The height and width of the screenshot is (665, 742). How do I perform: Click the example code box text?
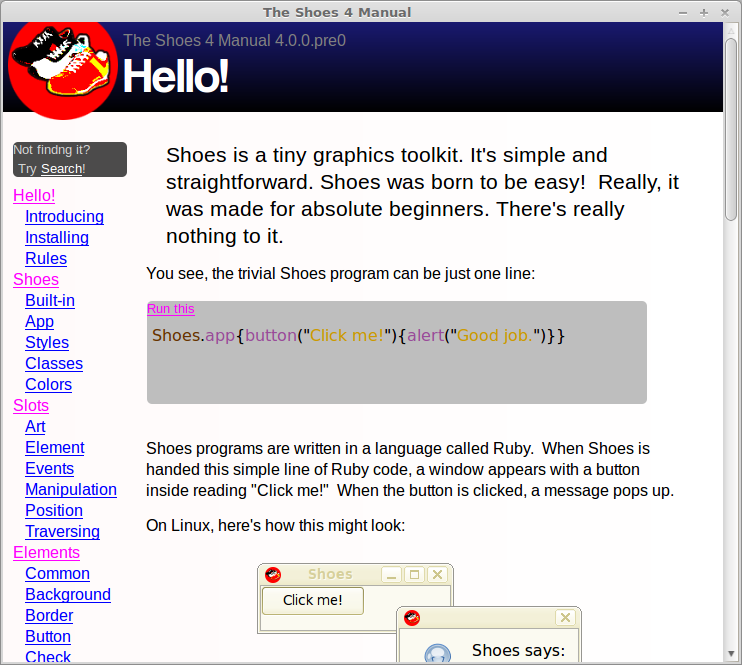[358, 336]
